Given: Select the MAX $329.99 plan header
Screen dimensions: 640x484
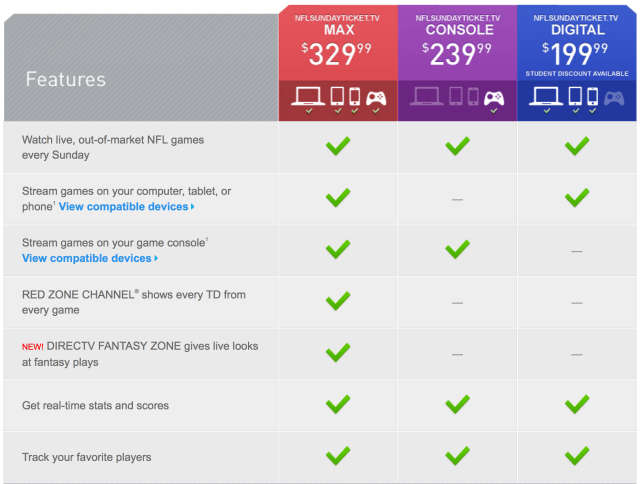Looking at the screenshot, I should click(x=338, y=44).
